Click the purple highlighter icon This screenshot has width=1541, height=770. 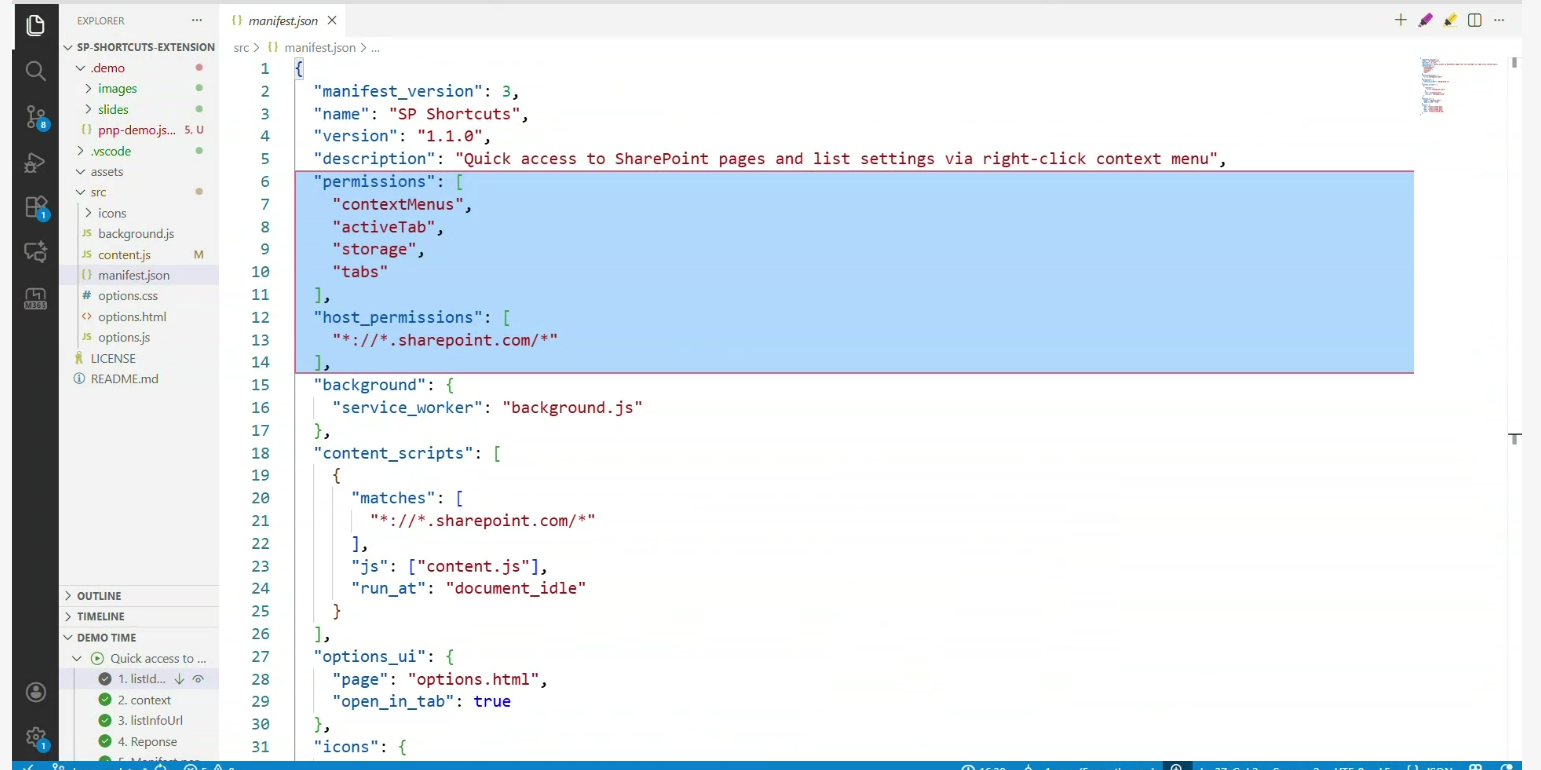(1425, 20)
